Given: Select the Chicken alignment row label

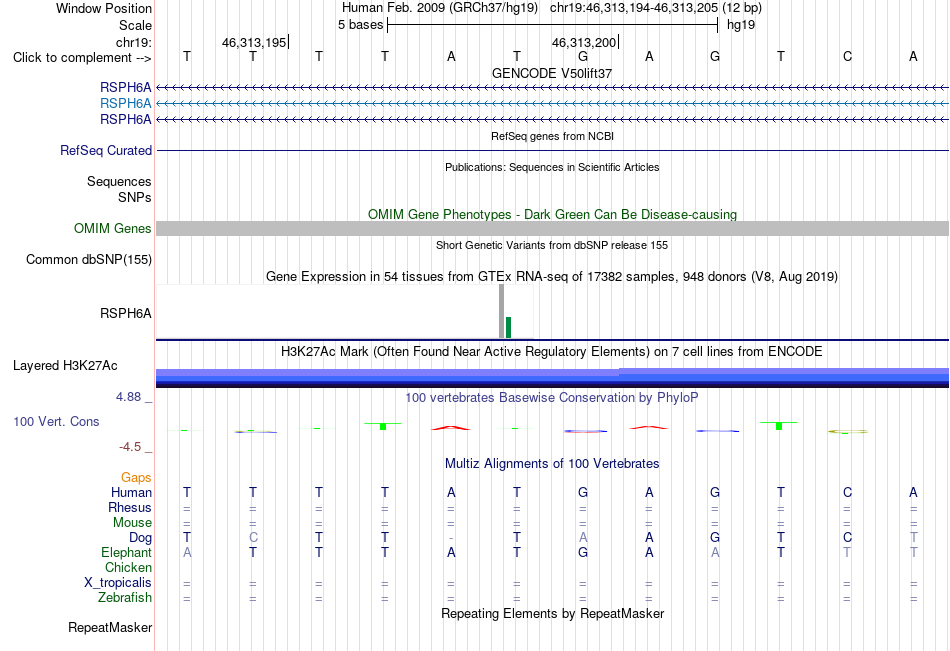Looking at the screenshot, I should (x=128, y=567).
